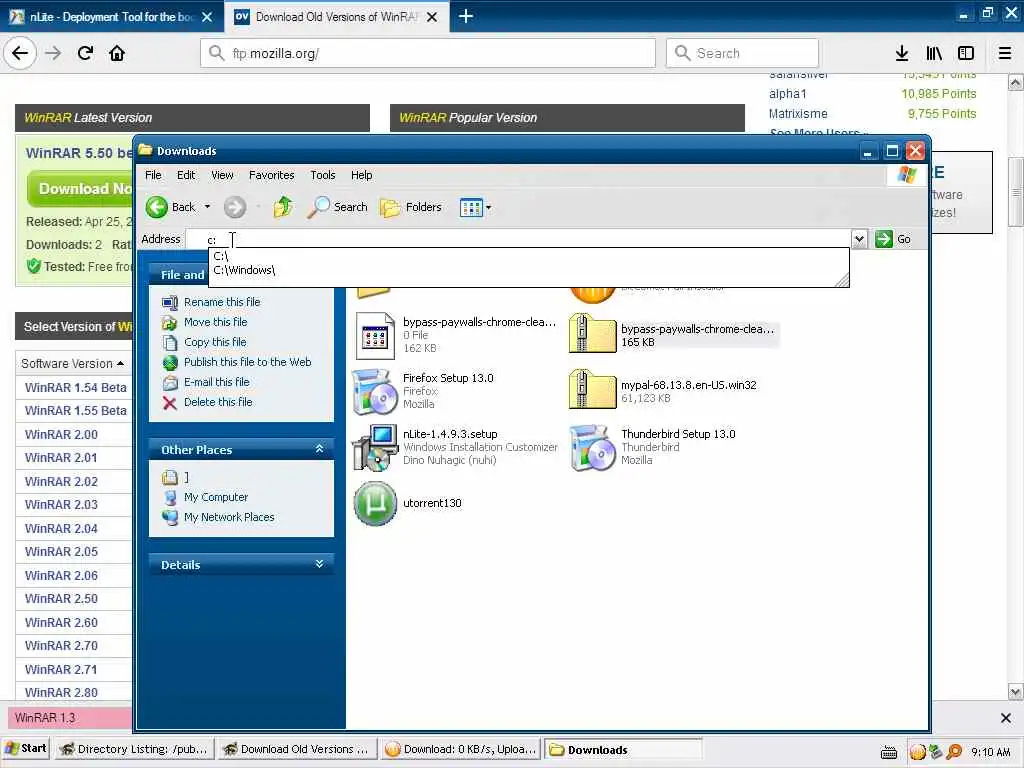The image size is (1024, 768).
Task: Open the Edit menu
Action: pos(186,175)
